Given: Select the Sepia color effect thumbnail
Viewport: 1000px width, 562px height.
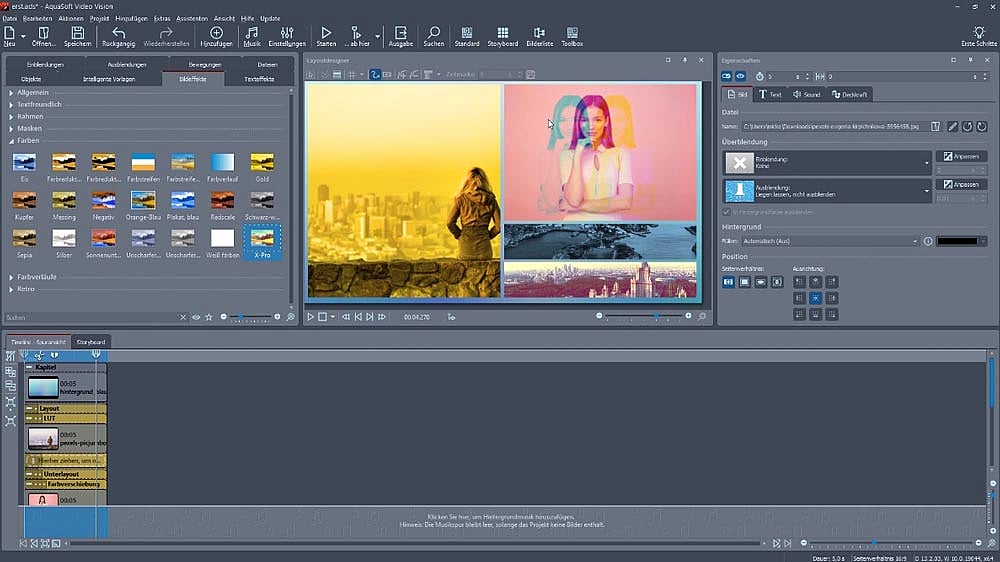Looking at the screenshot, I should click(x=25, y=237).
